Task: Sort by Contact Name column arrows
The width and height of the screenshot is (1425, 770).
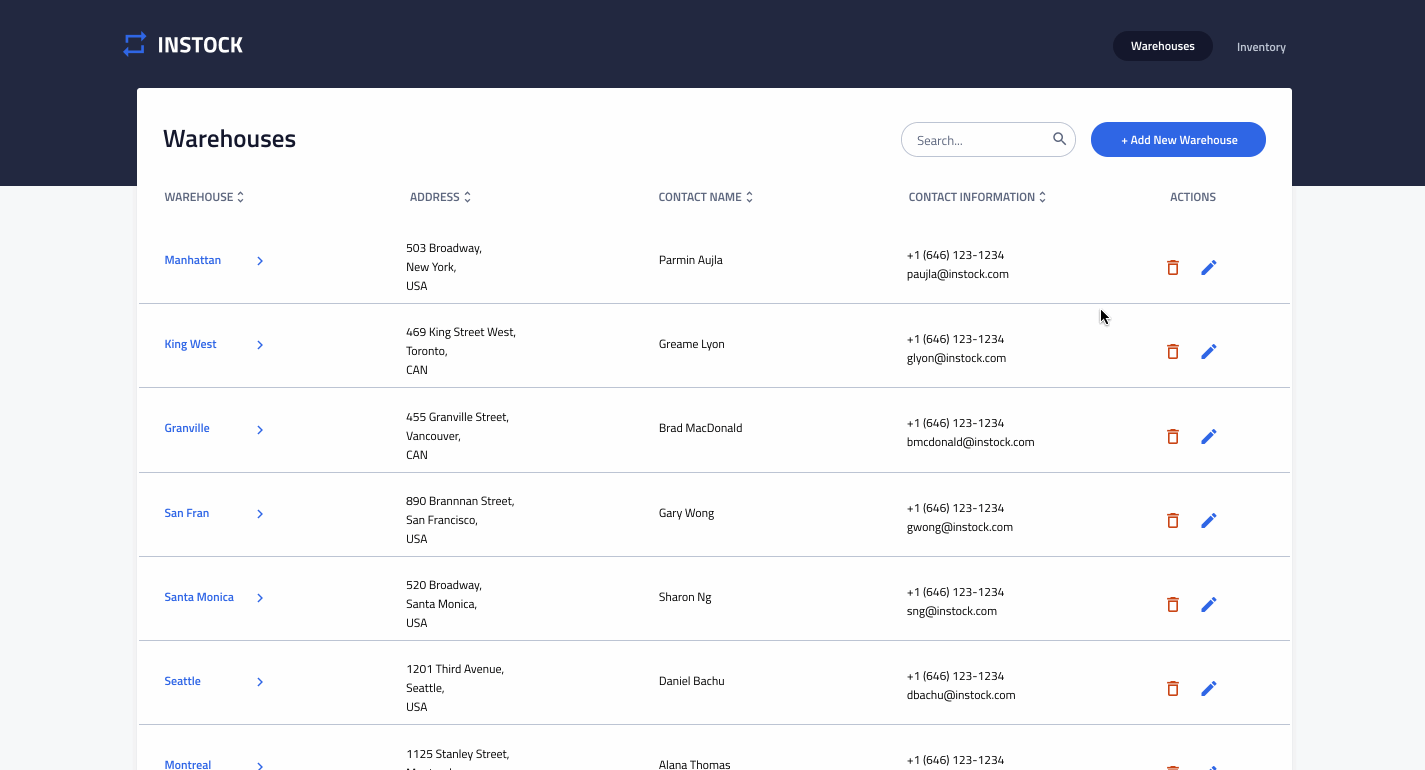Action: click(x=749, y=197)
